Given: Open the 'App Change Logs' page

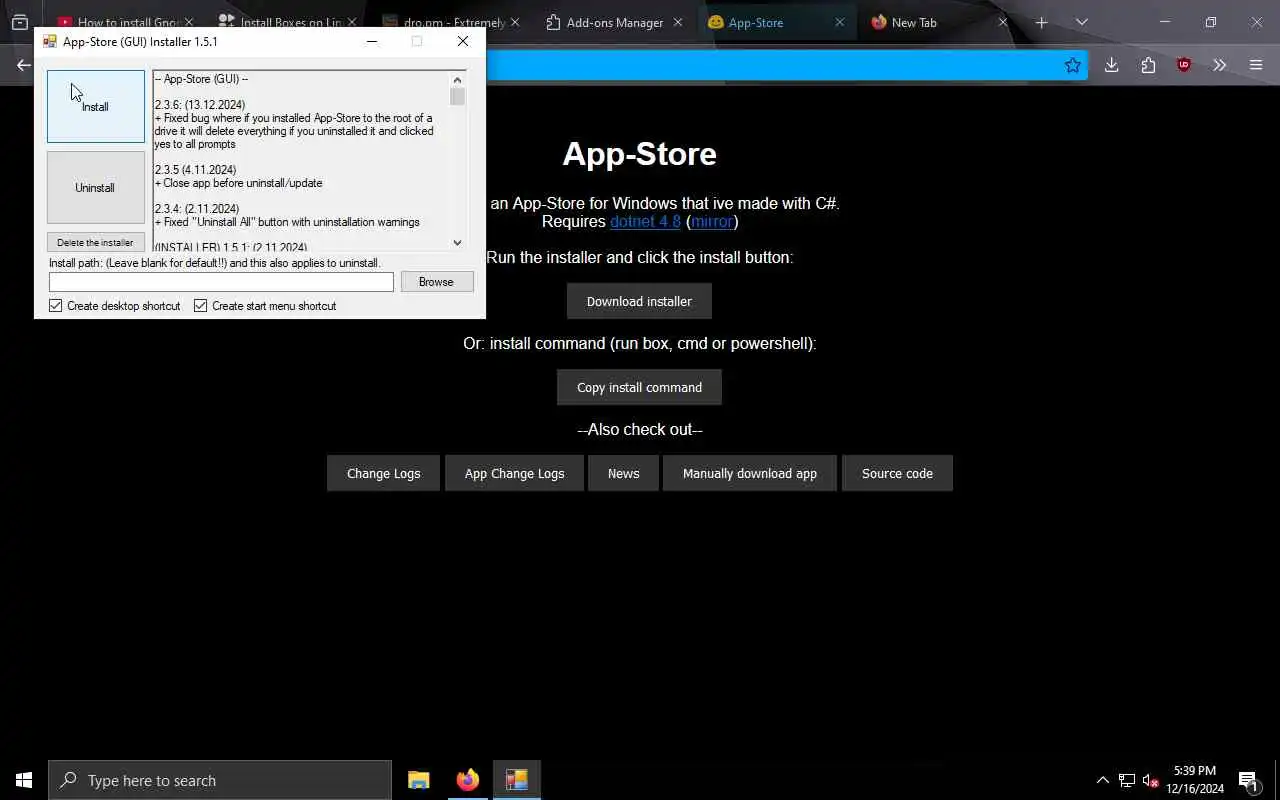Looking at the screenshot, I should click(514, 473).
